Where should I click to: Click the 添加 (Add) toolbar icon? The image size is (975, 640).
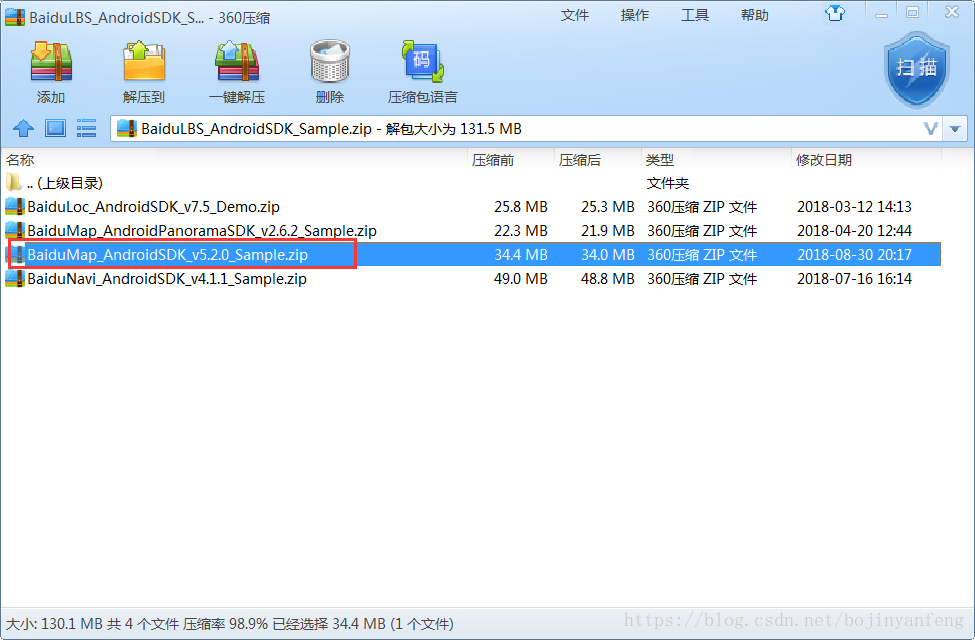(51, 62)
